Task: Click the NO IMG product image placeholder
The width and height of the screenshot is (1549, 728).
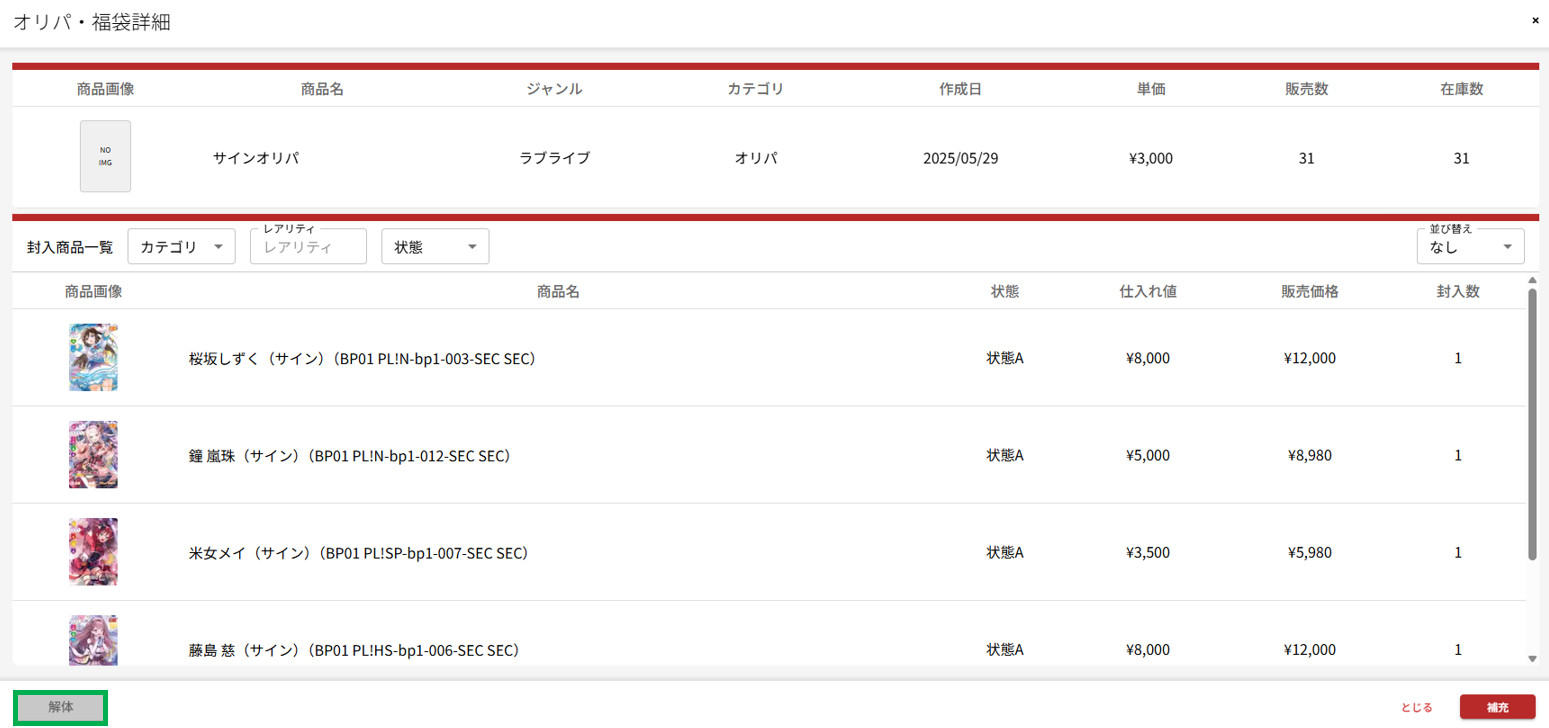Action: point(105,156)
